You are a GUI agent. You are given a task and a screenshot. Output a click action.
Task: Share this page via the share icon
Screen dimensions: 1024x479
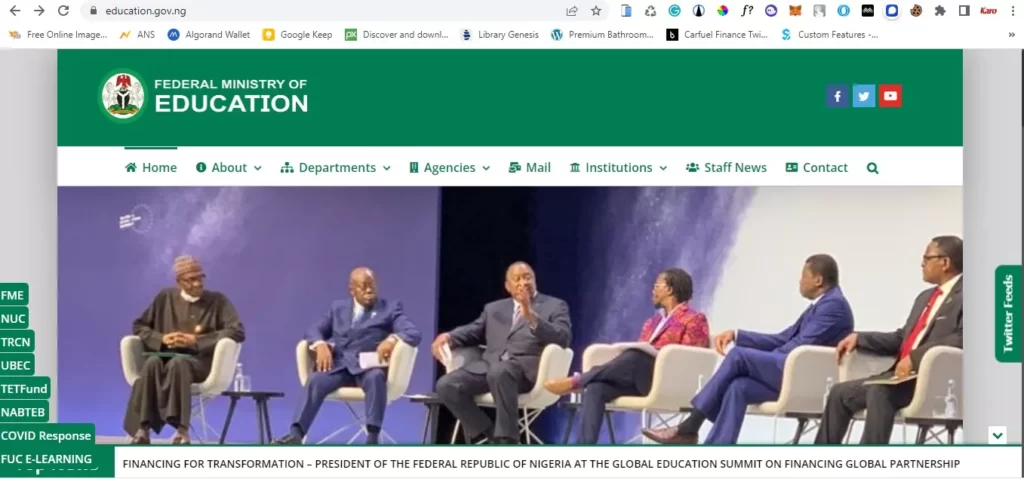[x=572, y=10]
